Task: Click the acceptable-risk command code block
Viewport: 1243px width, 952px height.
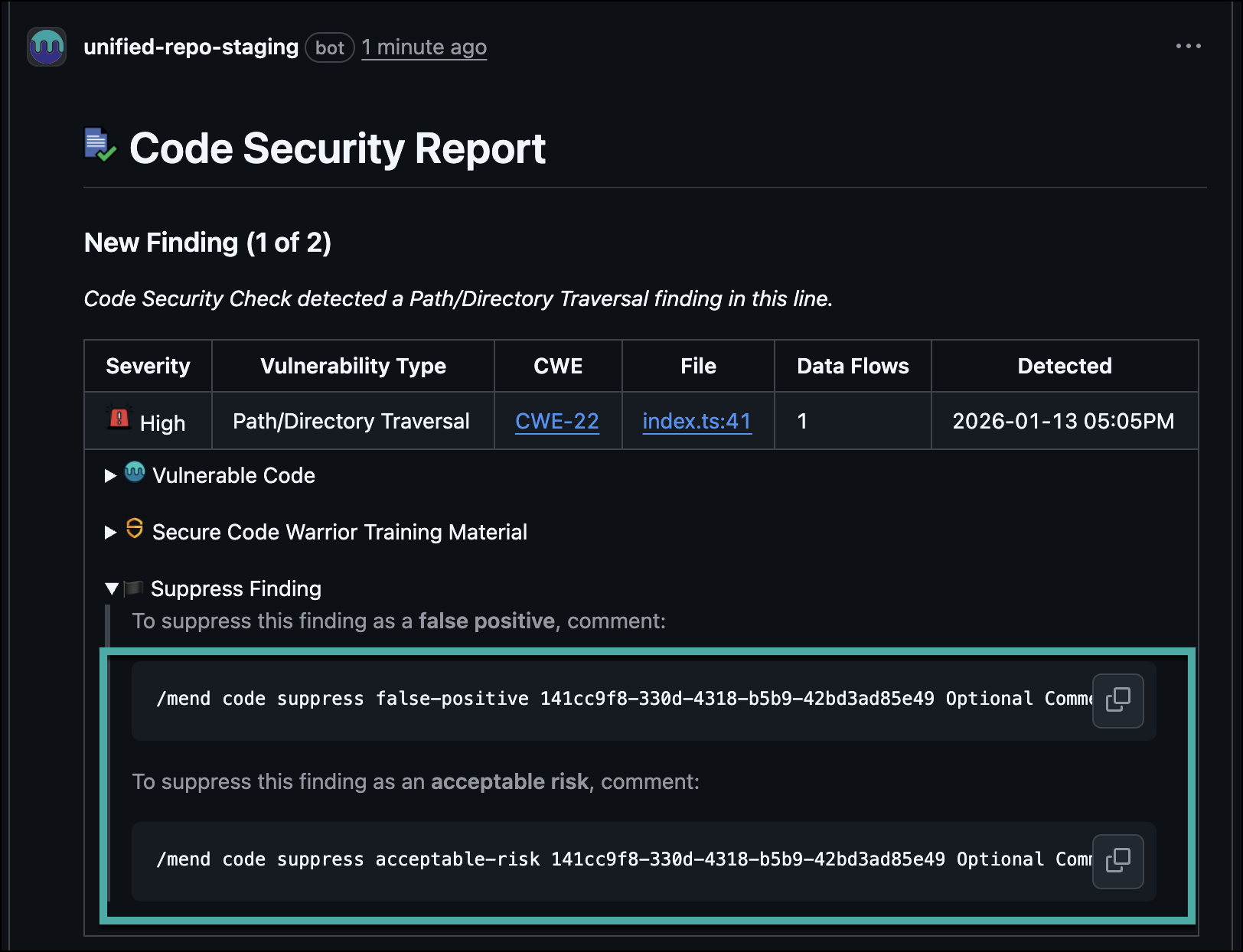Action: pos(612,860)
